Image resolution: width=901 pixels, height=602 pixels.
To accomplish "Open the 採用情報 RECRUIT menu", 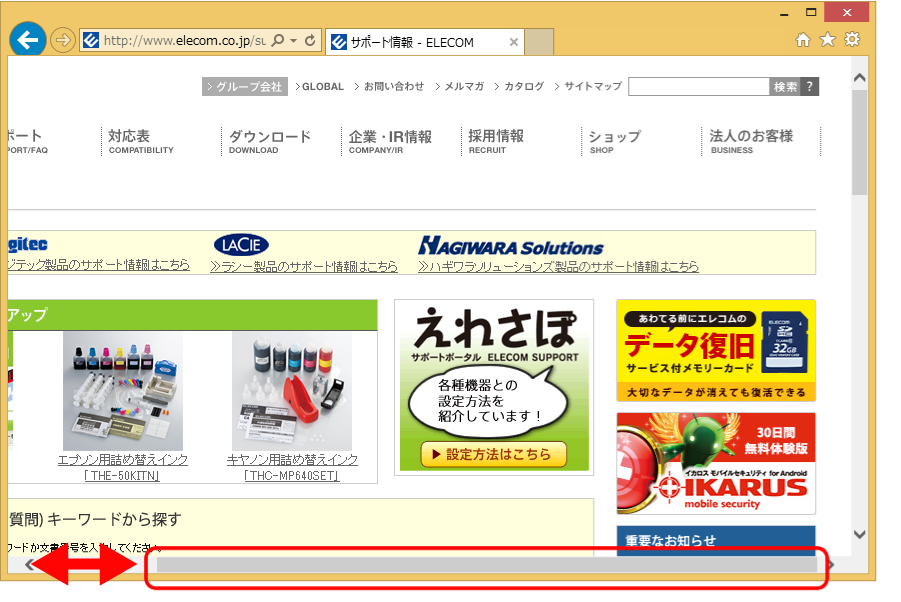I will [x=496, y=141].
